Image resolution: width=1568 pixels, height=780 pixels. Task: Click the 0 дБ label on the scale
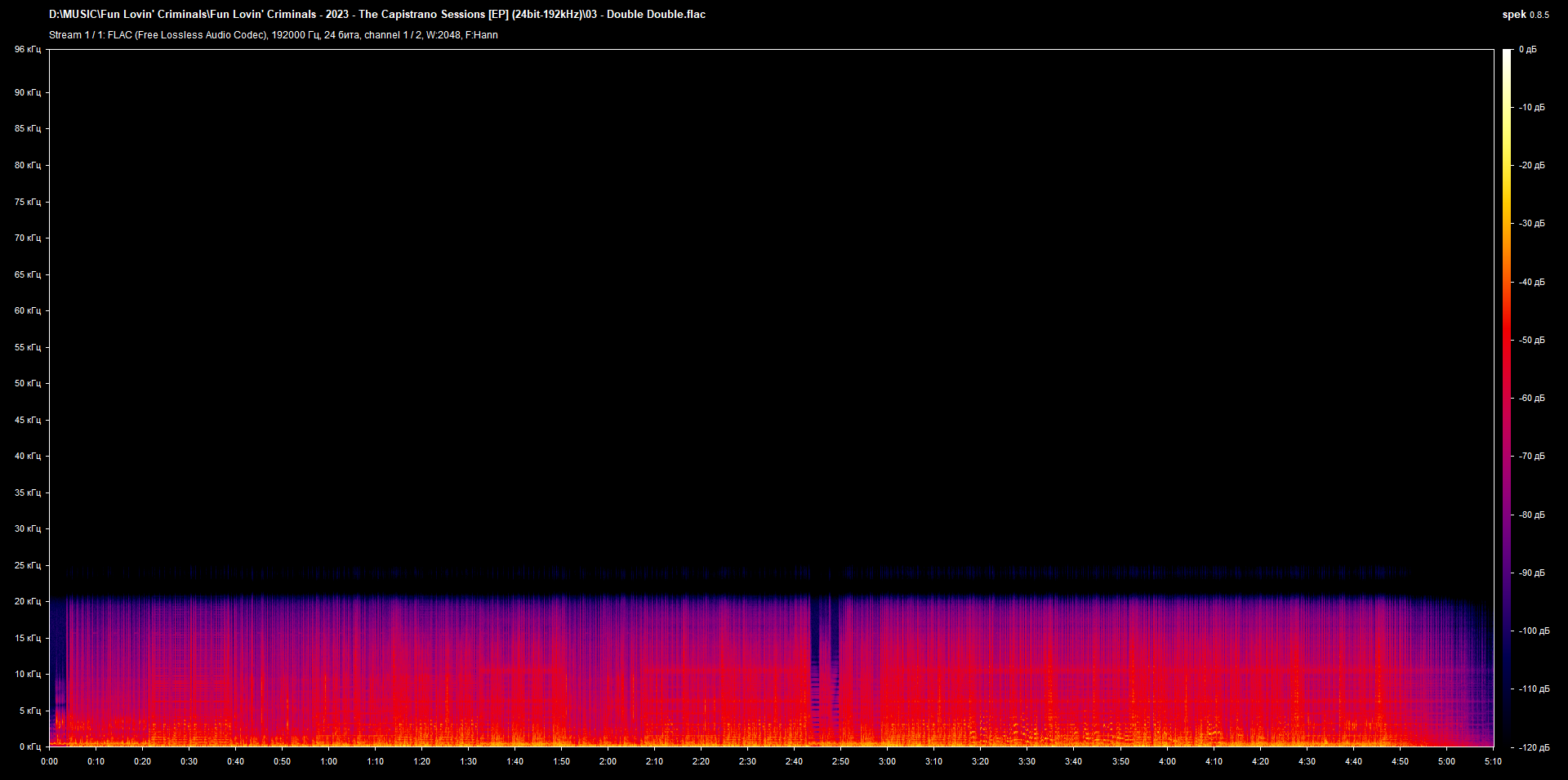tap(1527, 50)
